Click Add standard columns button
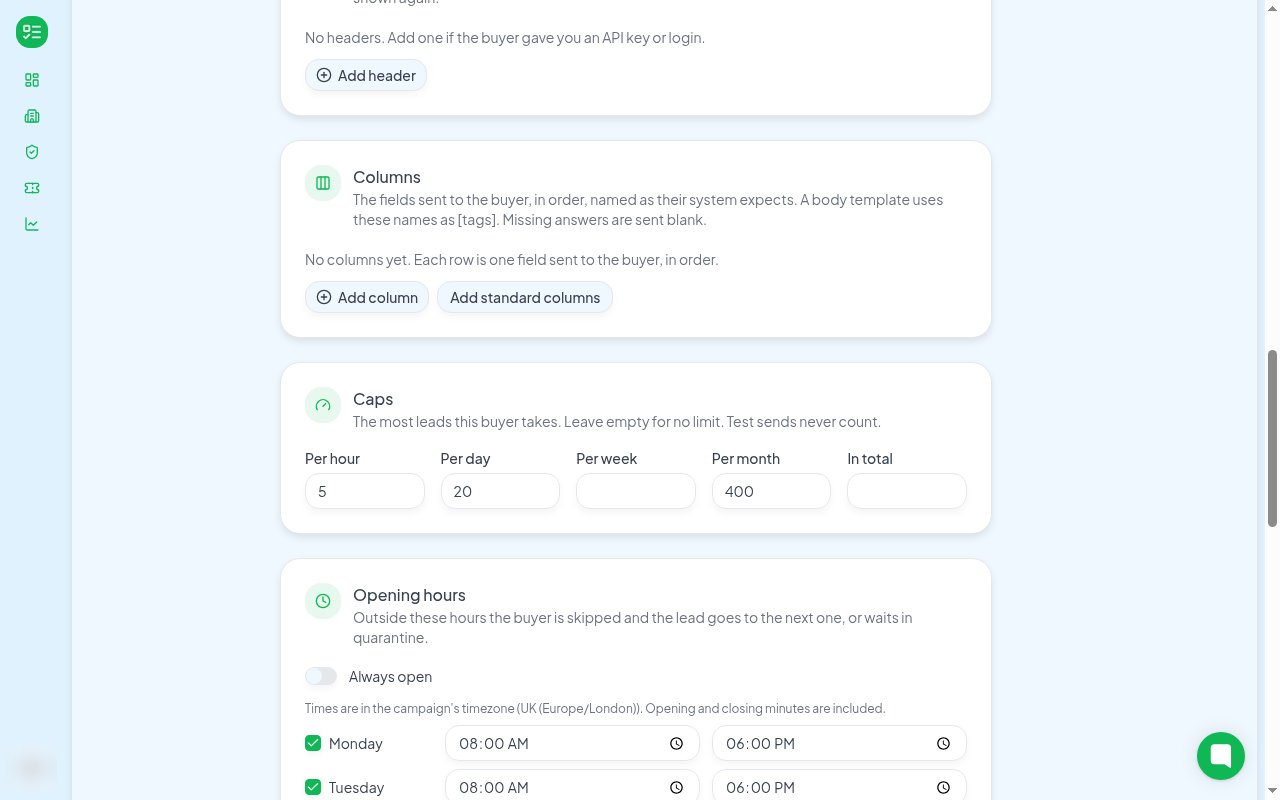1280x800 pixels. point(525,297)
